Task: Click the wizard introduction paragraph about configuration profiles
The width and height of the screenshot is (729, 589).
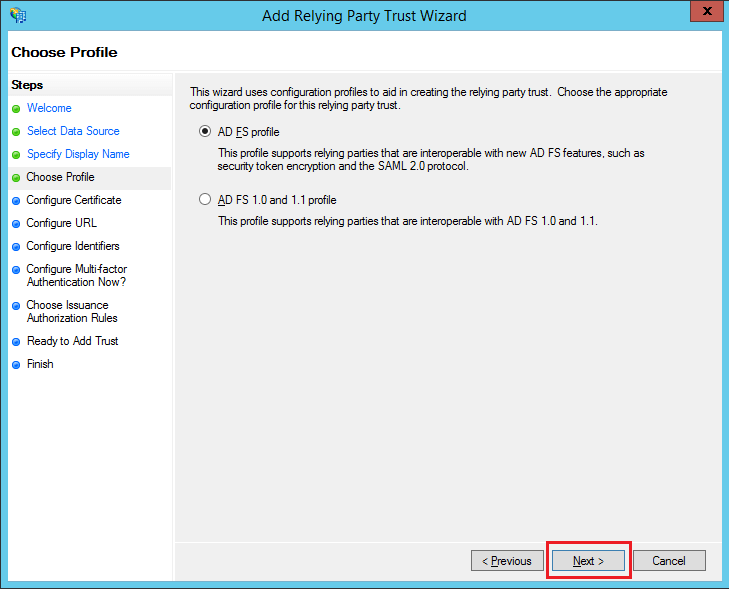Action: point(428,99)
